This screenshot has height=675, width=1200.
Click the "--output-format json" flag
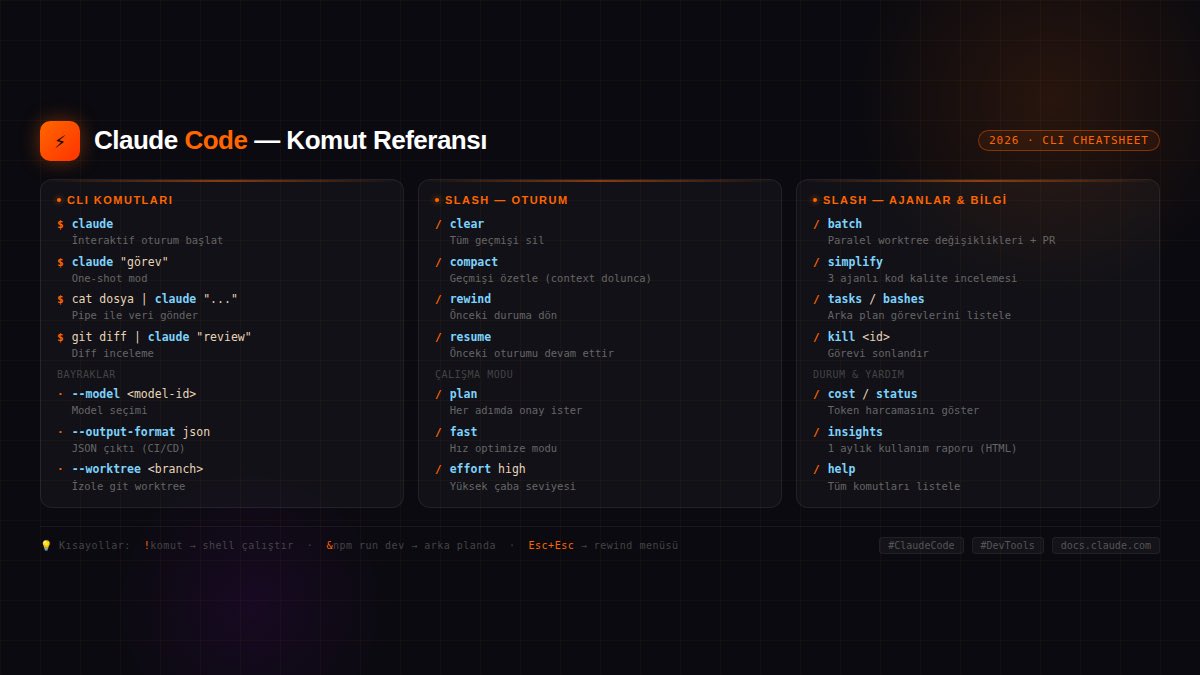(133, 432)
